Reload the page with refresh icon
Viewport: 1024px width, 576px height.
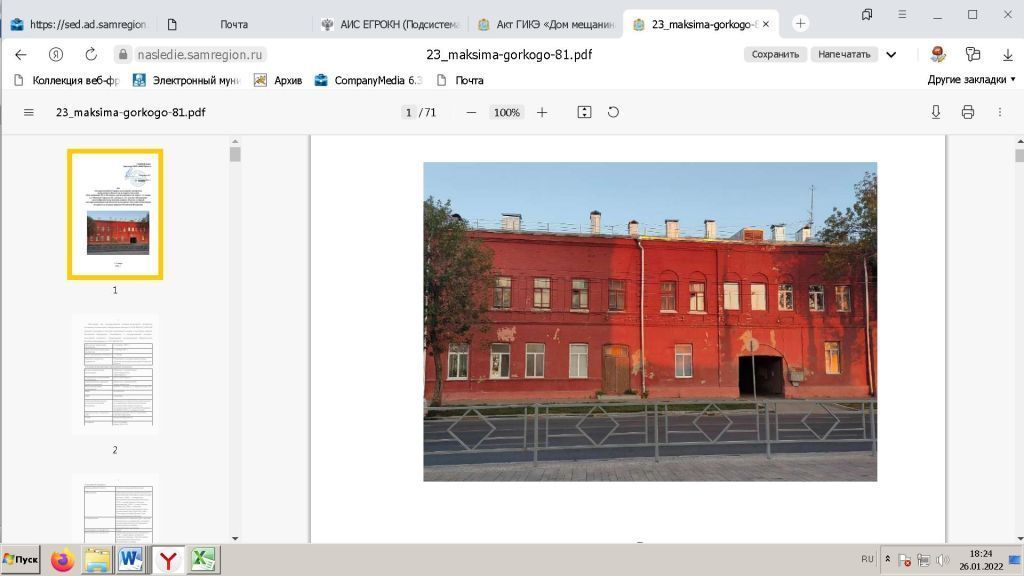coord(91,54)
